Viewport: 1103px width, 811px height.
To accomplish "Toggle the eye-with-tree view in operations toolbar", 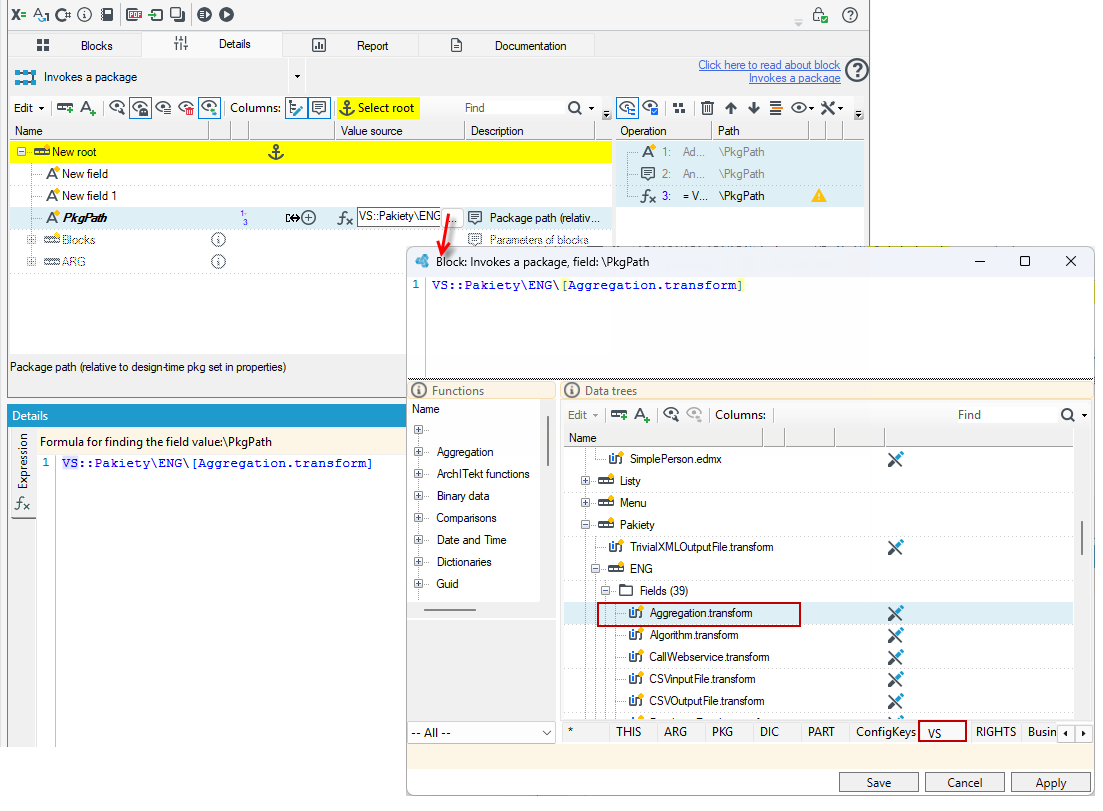I will pos(627,108).
